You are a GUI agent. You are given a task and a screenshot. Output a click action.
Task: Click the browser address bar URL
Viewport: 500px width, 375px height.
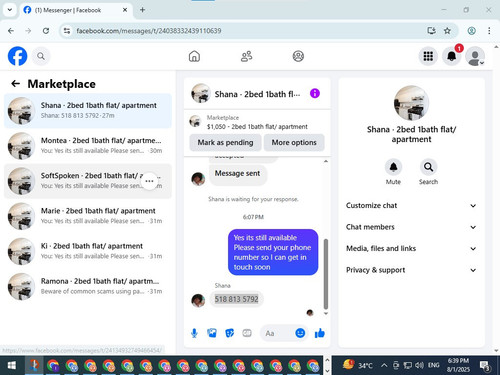pos(149,31)
